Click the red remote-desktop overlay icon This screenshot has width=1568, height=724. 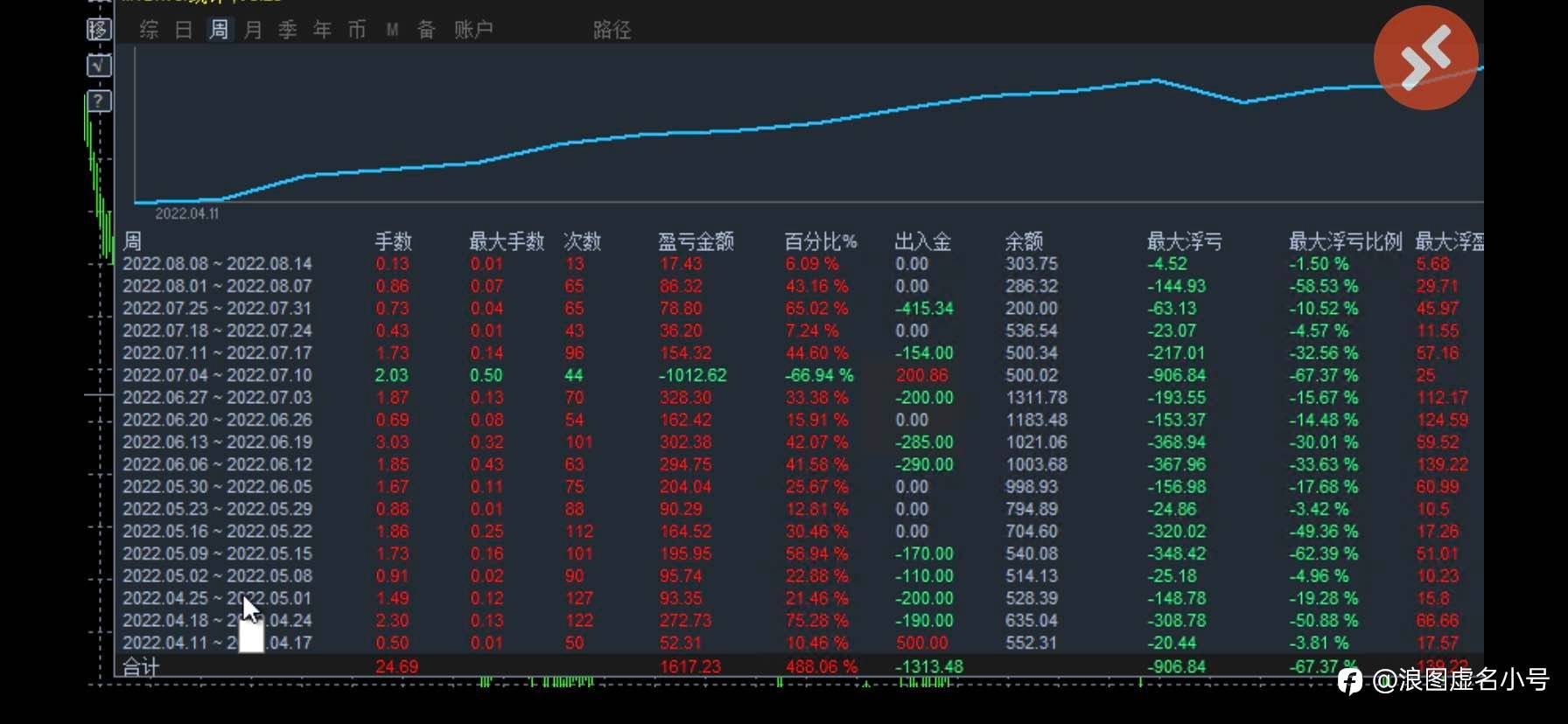tap(1425, 58)
